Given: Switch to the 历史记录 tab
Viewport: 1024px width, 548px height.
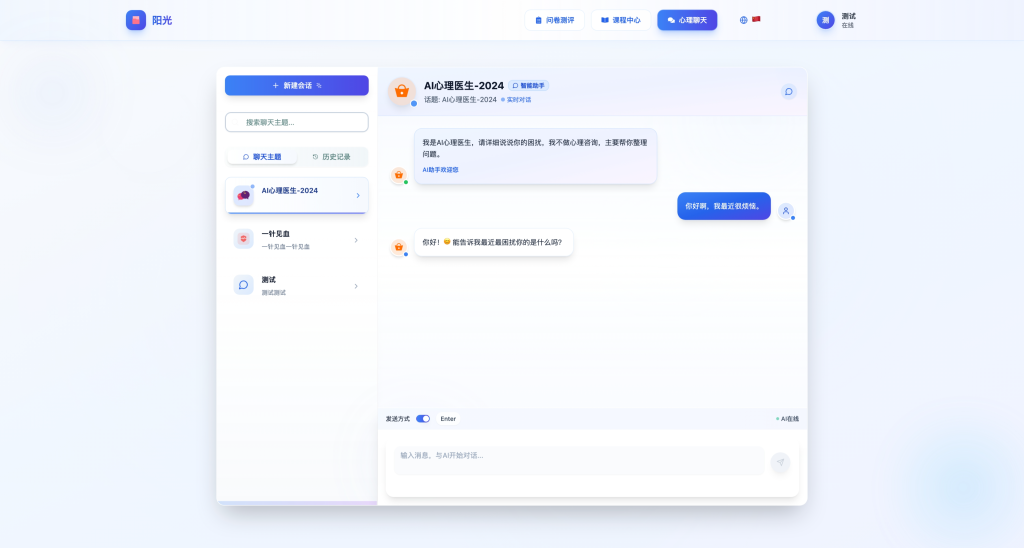Looking at the screenshot, I should (332, 157).
